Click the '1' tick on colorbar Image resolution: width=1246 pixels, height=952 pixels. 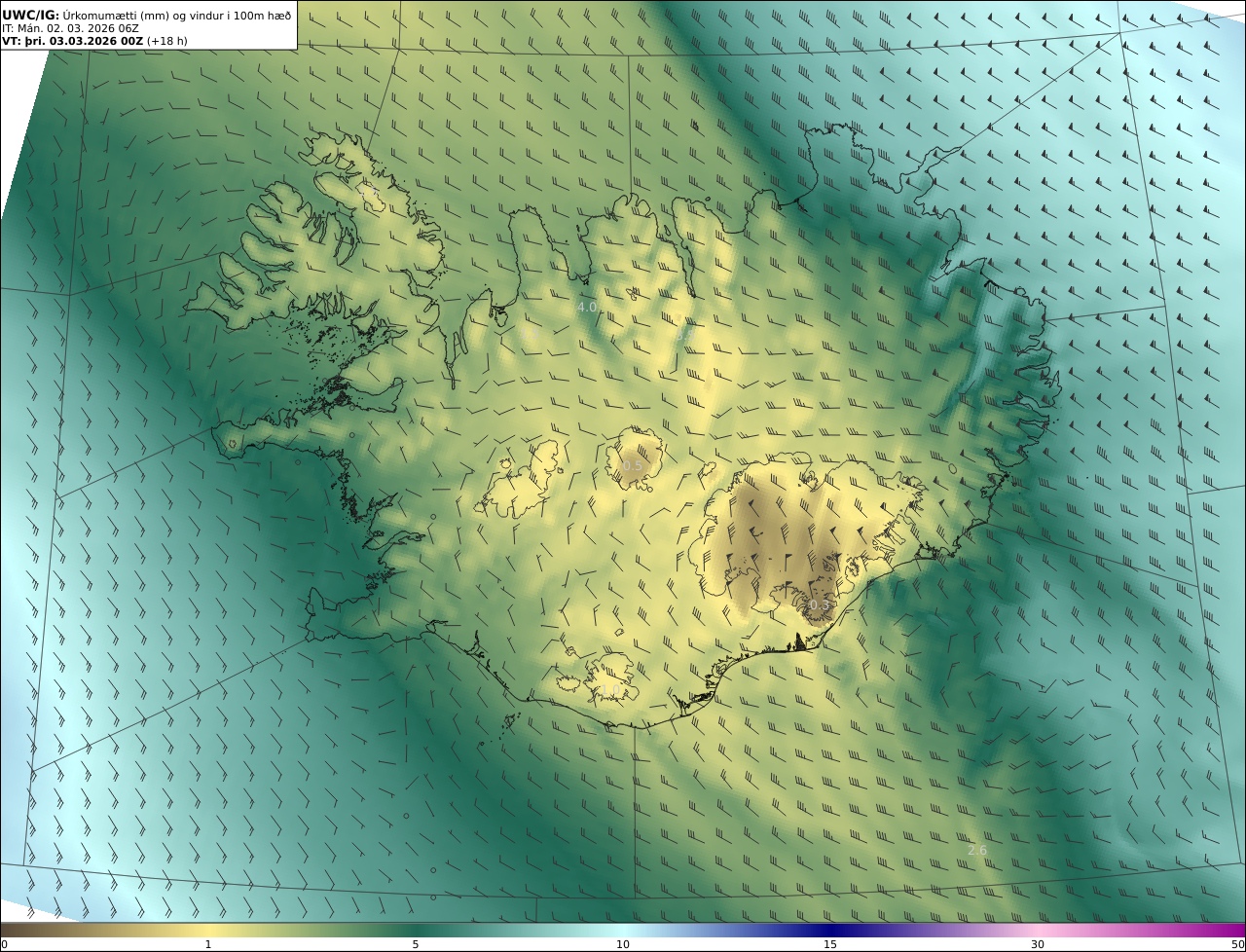pyautogui.click(x=208, y=944)
